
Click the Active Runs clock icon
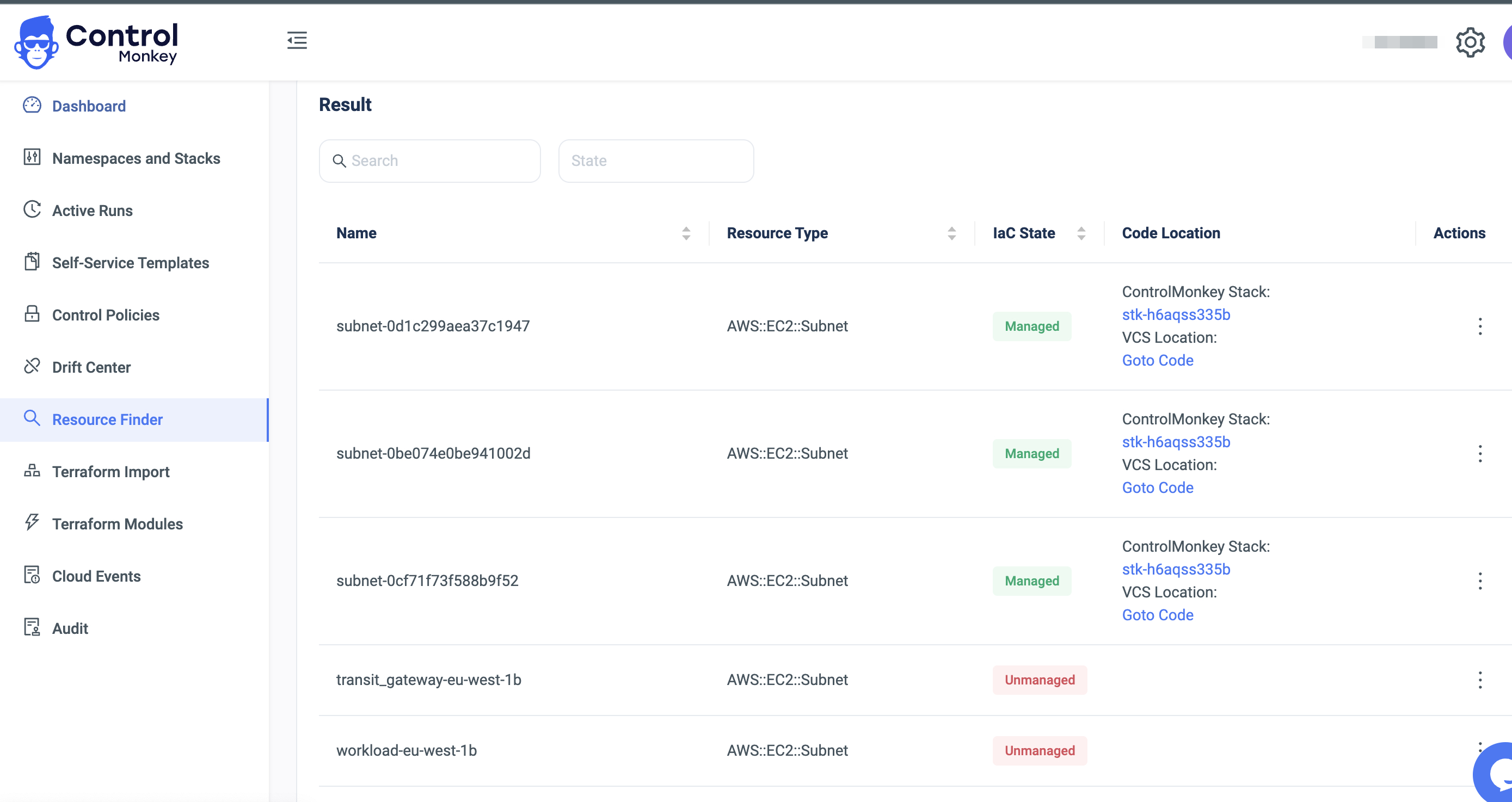click(32, 209)
